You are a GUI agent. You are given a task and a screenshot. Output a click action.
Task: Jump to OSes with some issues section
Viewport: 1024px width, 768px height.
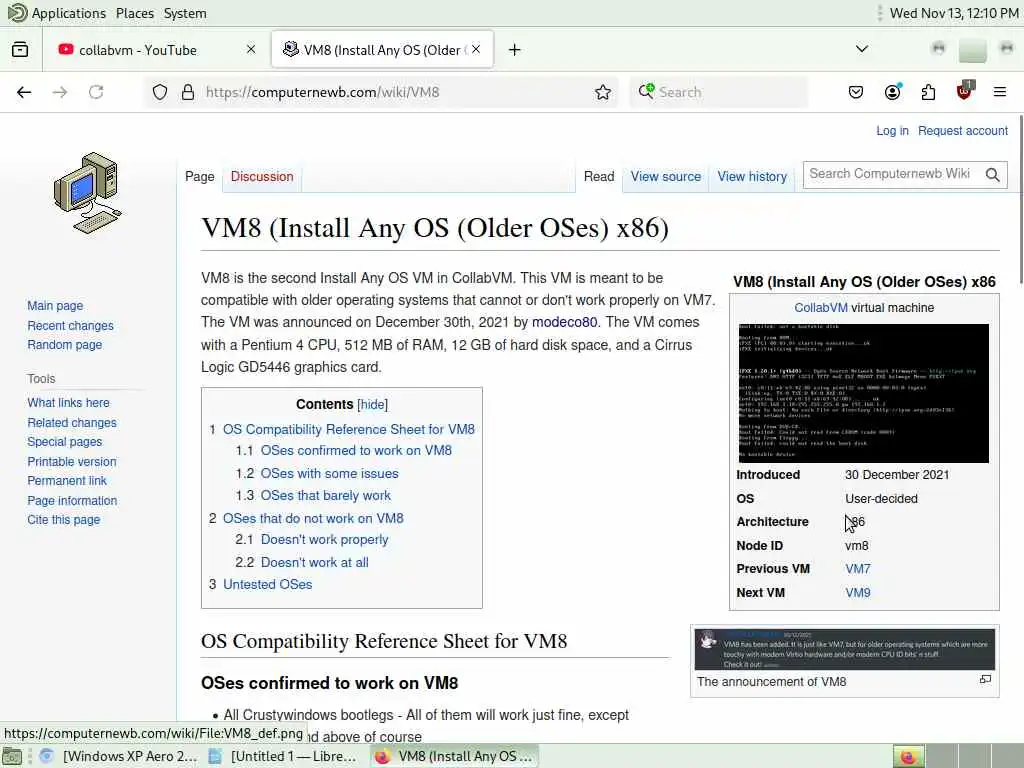[329, 473]
